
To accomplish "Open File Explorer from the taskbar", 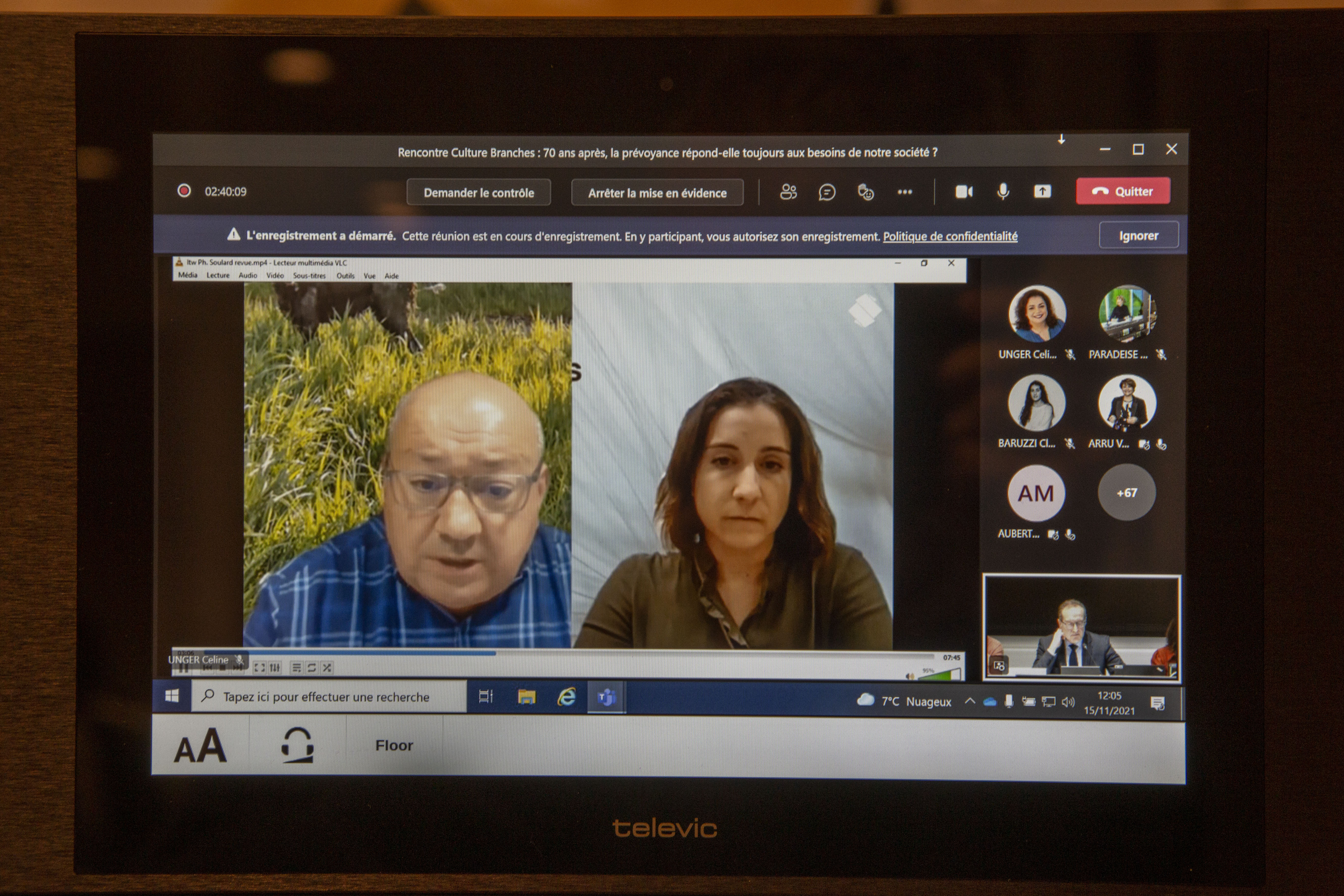I will pyautogui.click(x=526, y=697).
